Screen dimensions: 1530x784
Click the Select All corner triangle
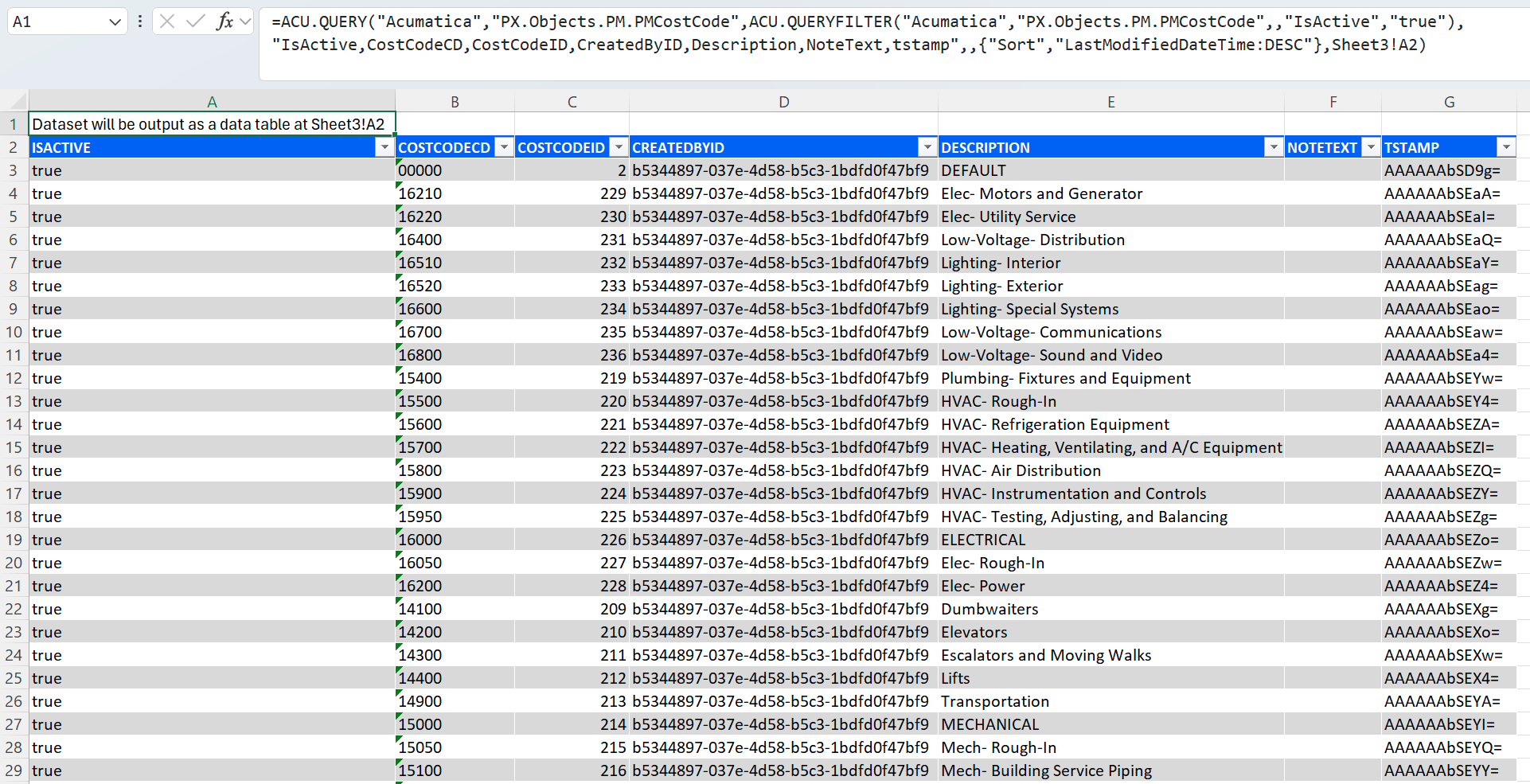pos(14,101)
